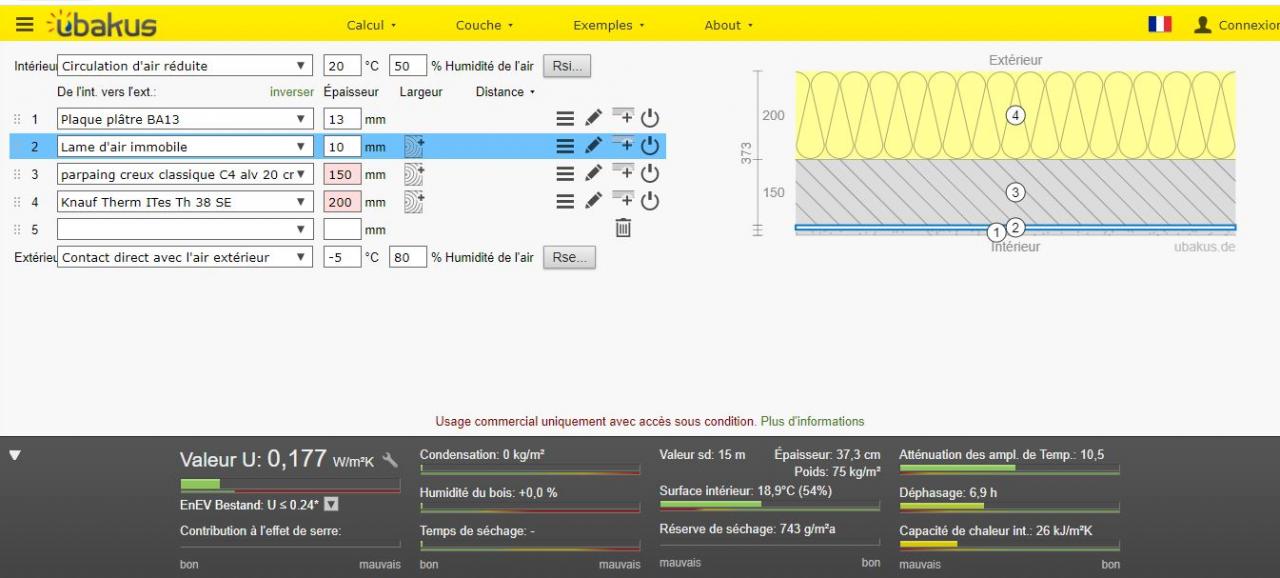
Task: Click the Rse... button
Action: (569, 257)
